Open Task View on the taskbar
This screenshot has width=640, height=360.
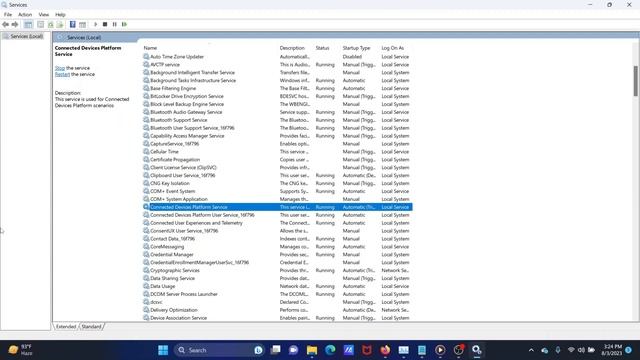coord(276,350)
